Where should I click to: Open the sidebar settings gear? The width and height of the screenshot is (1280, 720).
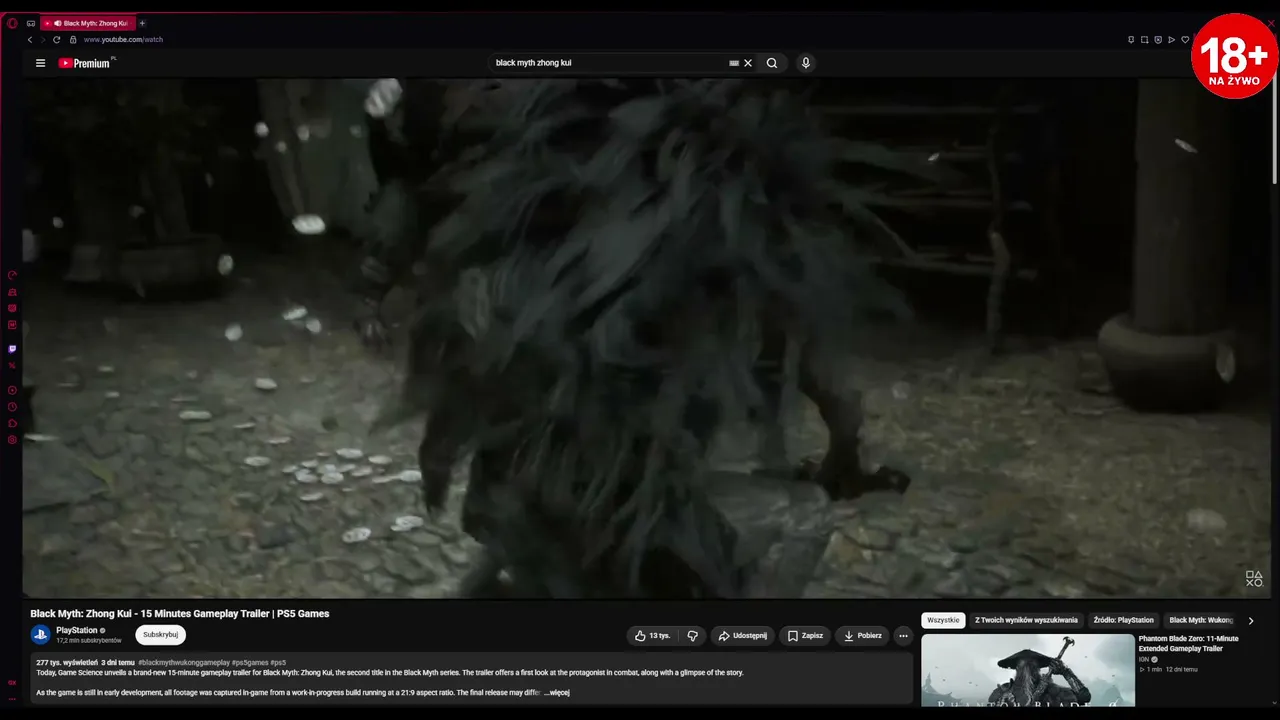[x=12, y=440]
